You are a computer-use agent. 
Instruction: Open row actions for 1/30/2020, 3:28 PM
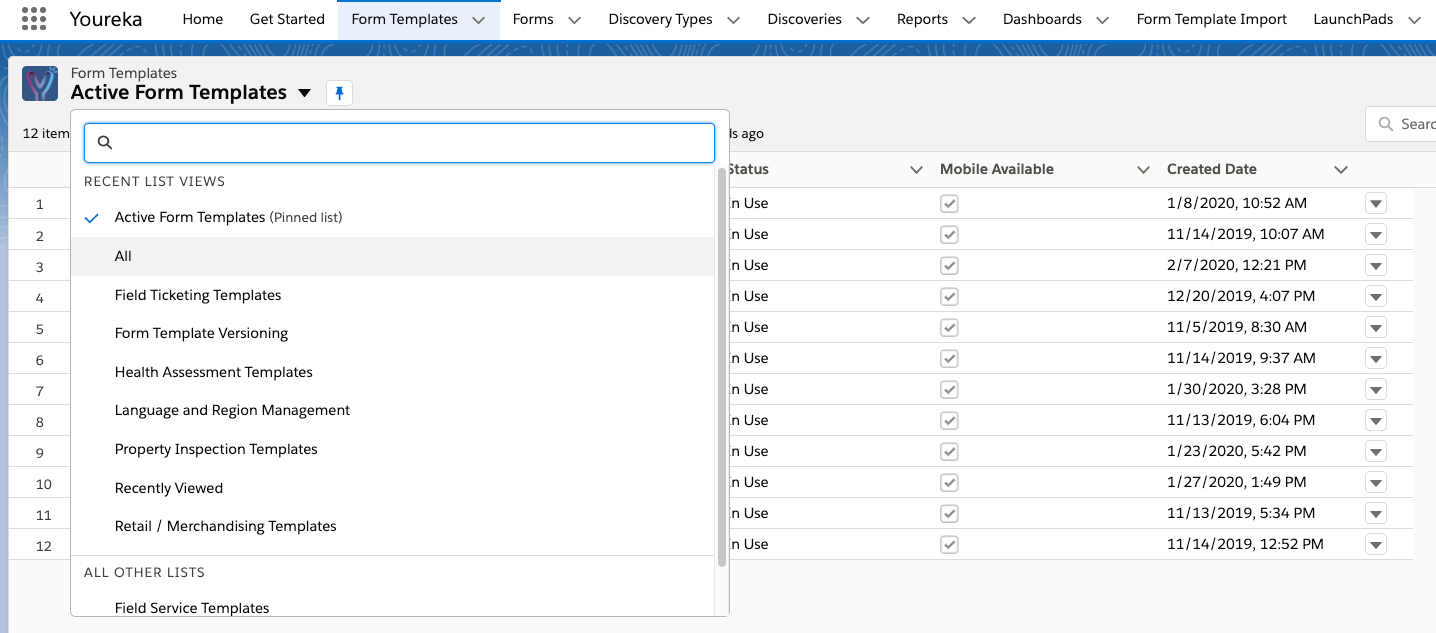pos(1376,389)
